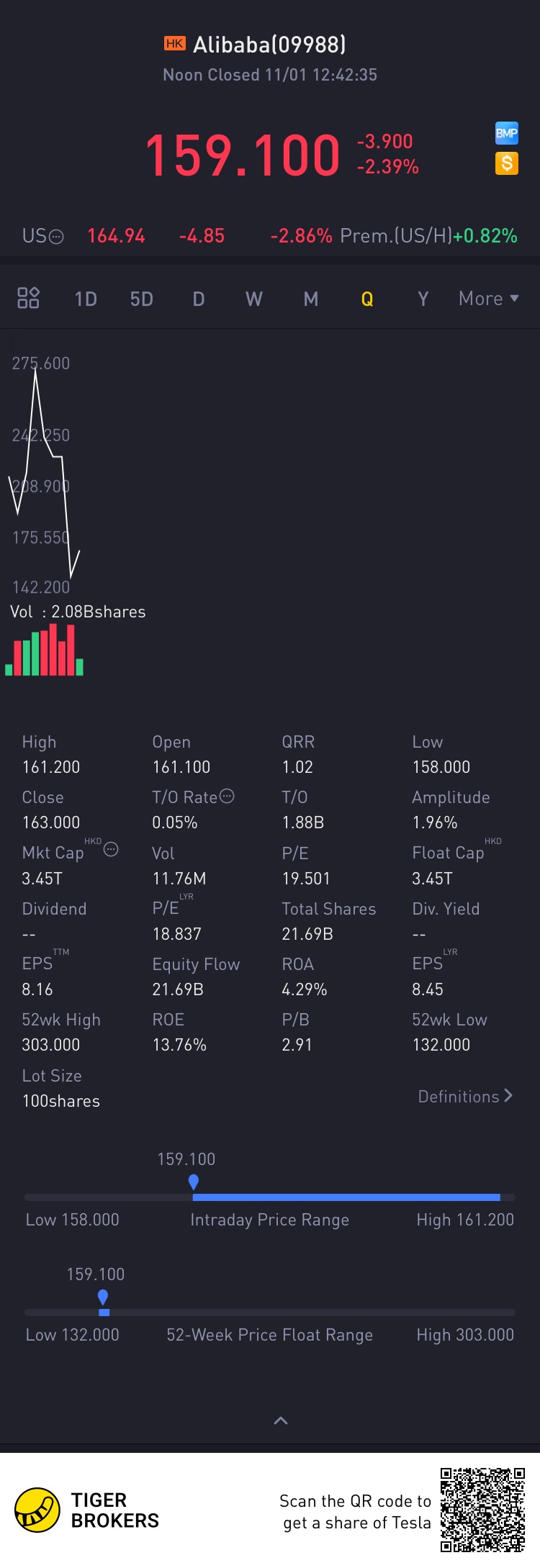The height and width of the screenshot is (1568, 540).
Task: Tap the Intraday Price Range marker
Action: (194, 1182)
